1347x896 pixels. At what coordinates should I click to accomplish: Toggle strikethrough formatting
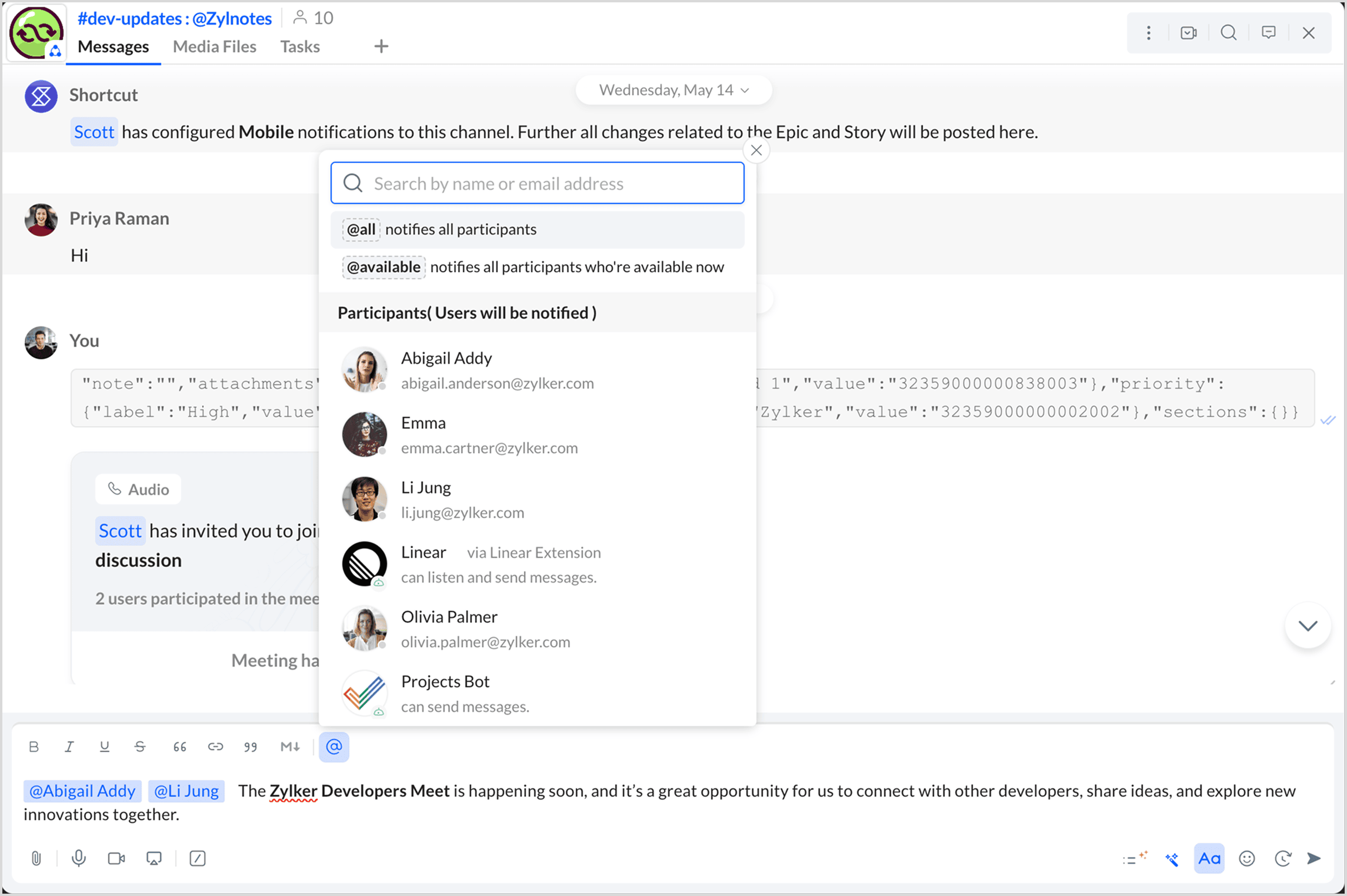[139, 747]
